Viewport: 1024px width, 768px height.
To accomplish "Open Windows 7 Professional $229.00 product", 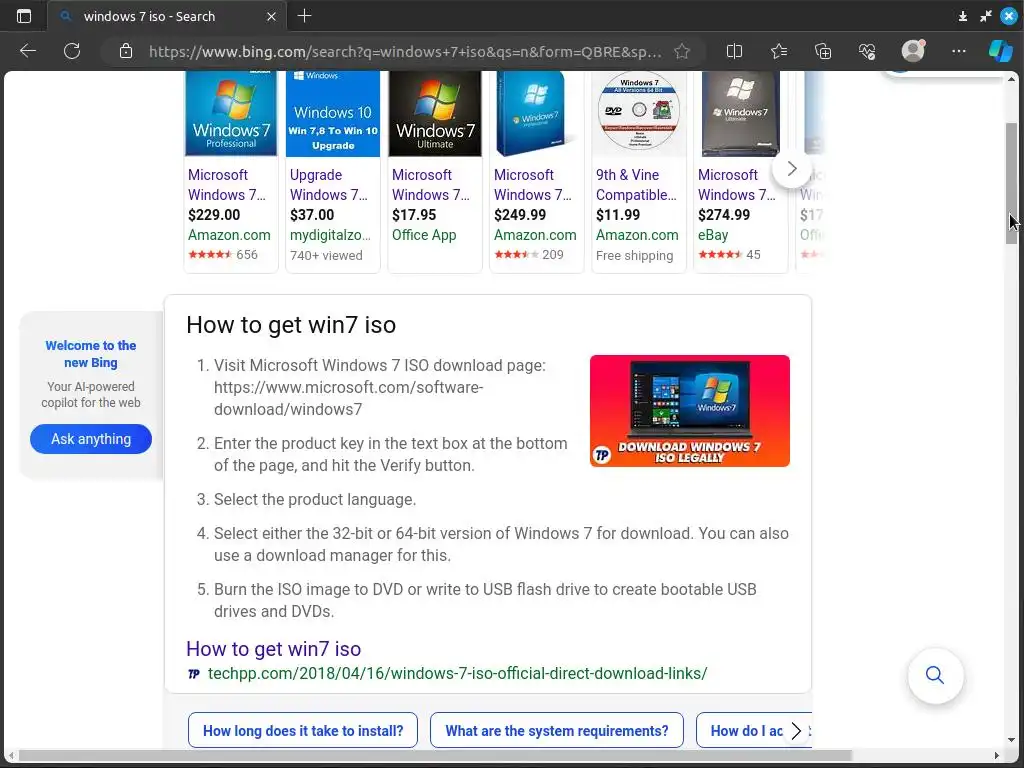I will coord(227,185).
